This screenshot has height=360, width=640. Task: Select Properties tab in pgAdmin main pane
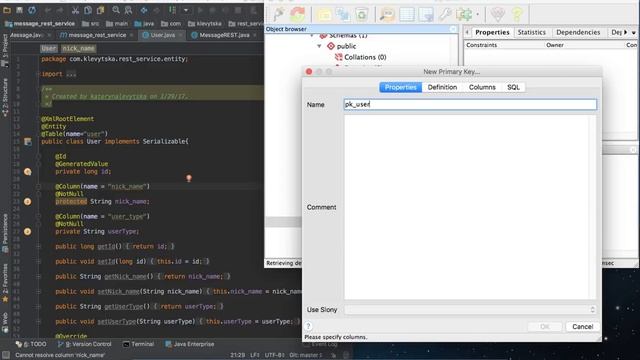click(492, 32)
